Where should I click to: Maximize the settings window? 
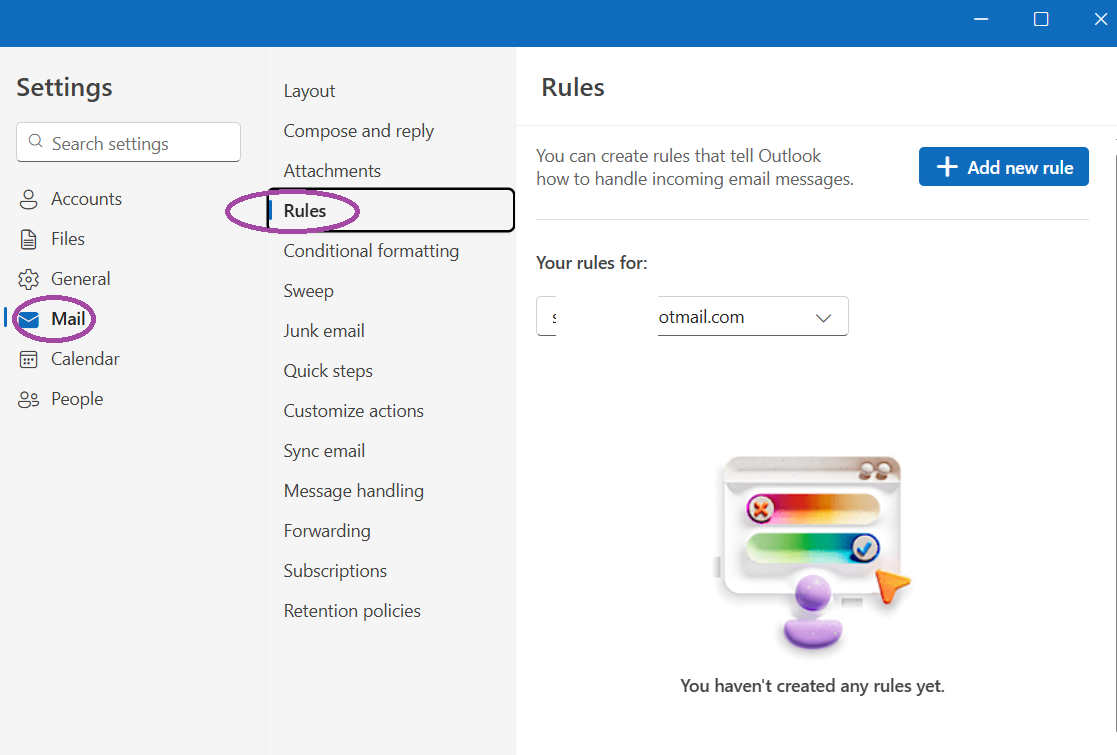tap(1041, 19)
